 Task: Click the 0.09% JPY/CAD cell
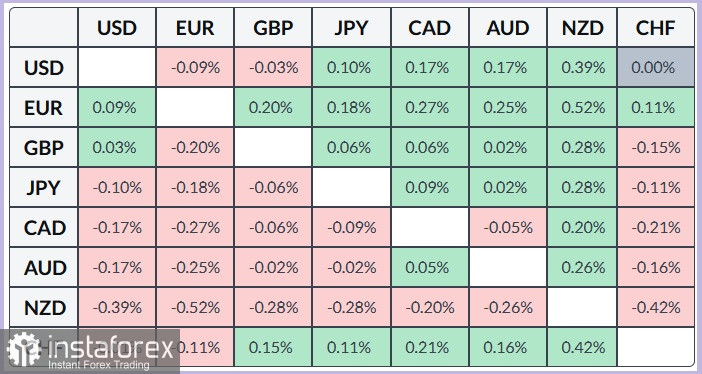tap(430, 187)
